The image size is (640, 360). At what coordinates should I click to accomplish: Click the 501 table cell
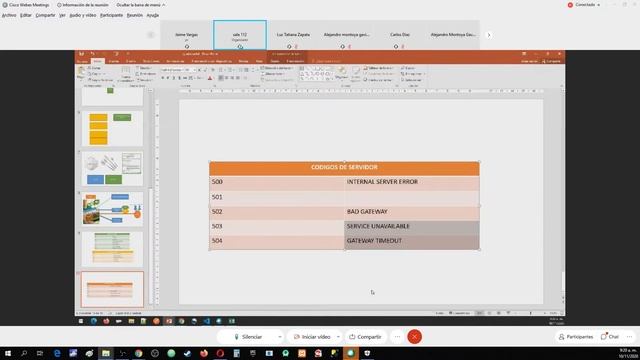pos(277,198)
